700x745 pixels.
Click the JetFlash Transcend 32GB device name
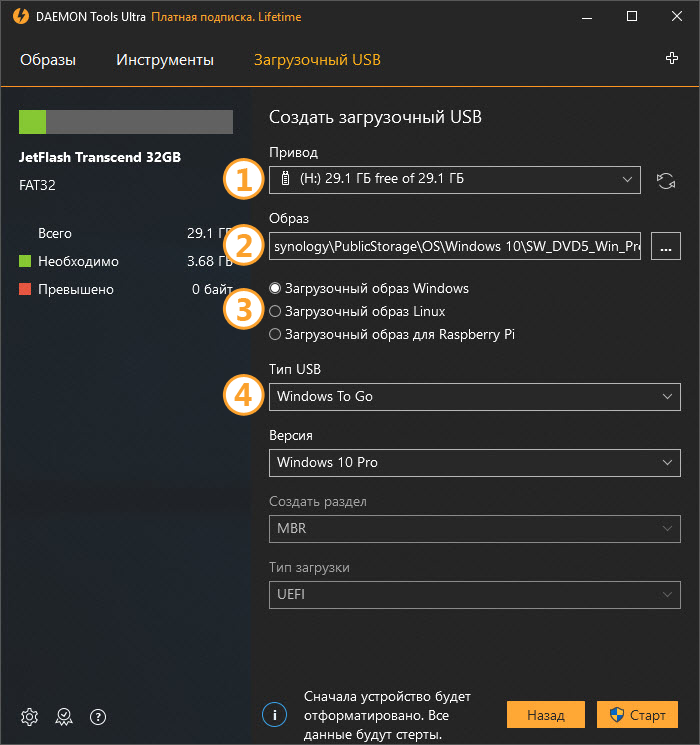100,157
